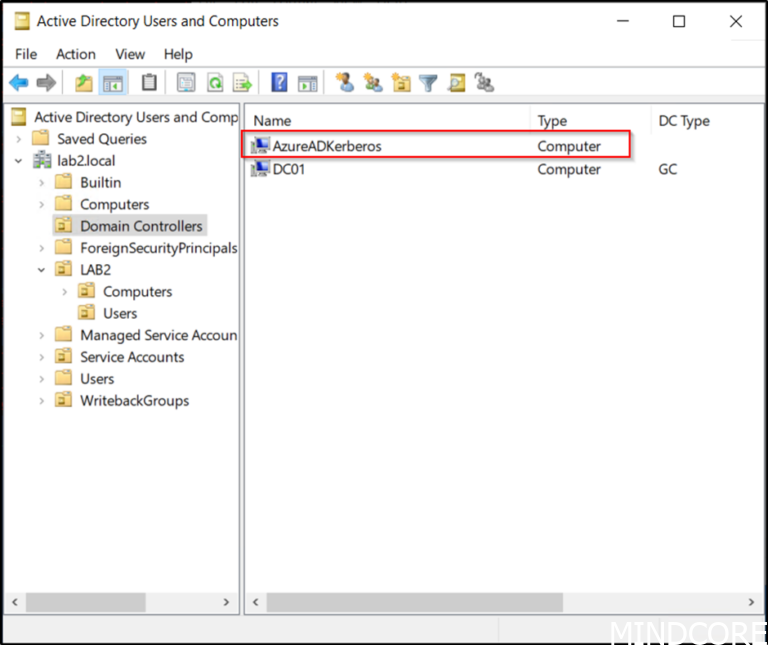Select the AzureADKerberos row name

(x=327, y=146)
